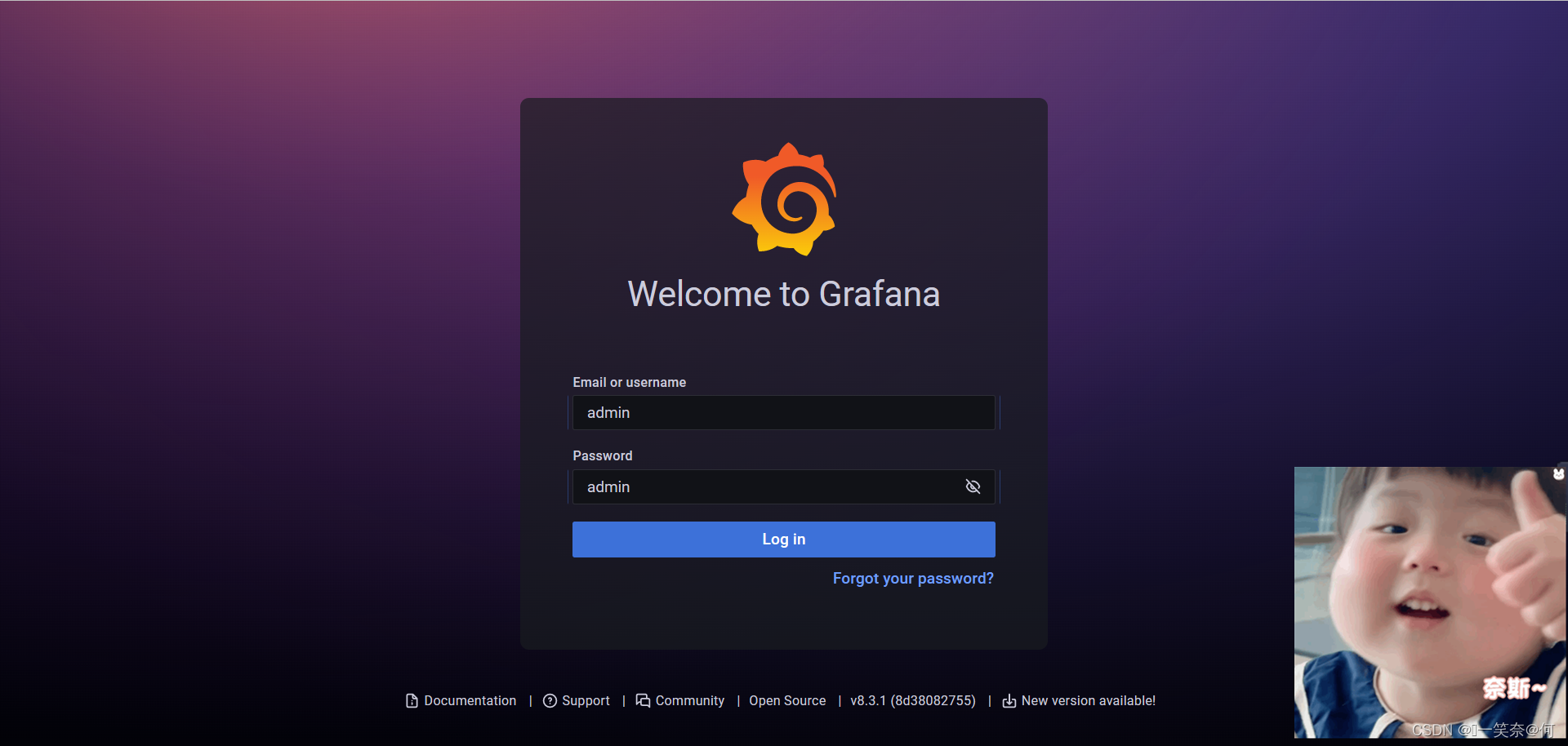
Task: Click the Support question mark icon
Action: point(550,701)
